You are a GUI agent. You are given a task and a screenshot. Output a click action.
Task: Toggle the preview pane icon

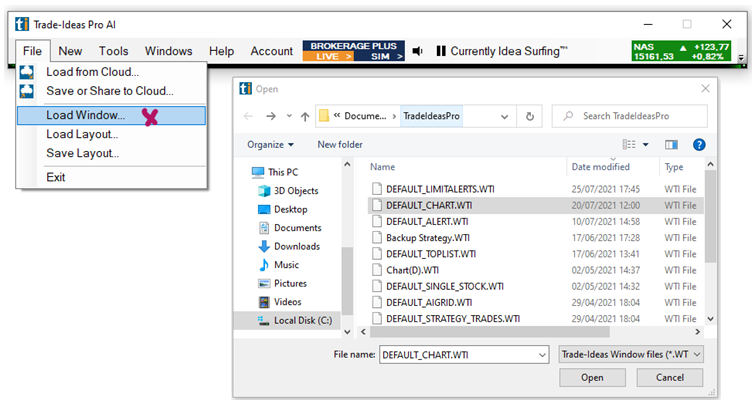point(671,145)
